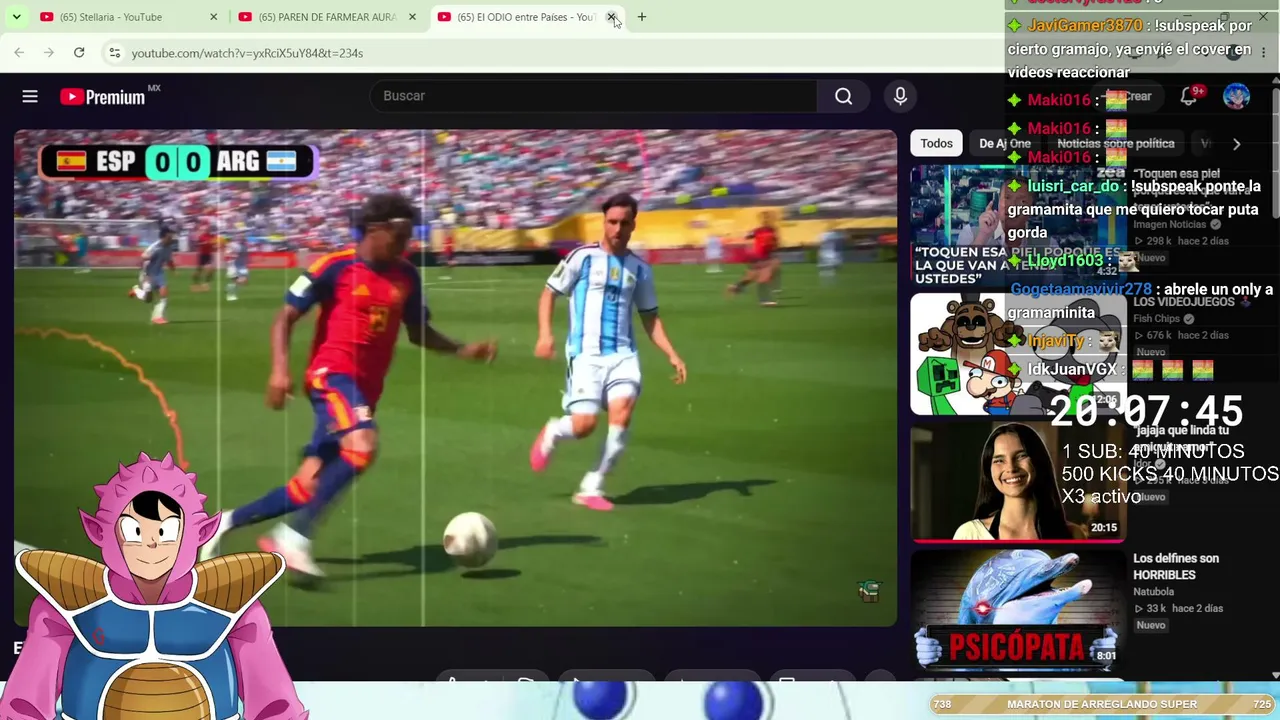The image size is (1280, 720).
Task: Go forward with the browser arrow
Action: pyautogui.click(x=49, y=52)
